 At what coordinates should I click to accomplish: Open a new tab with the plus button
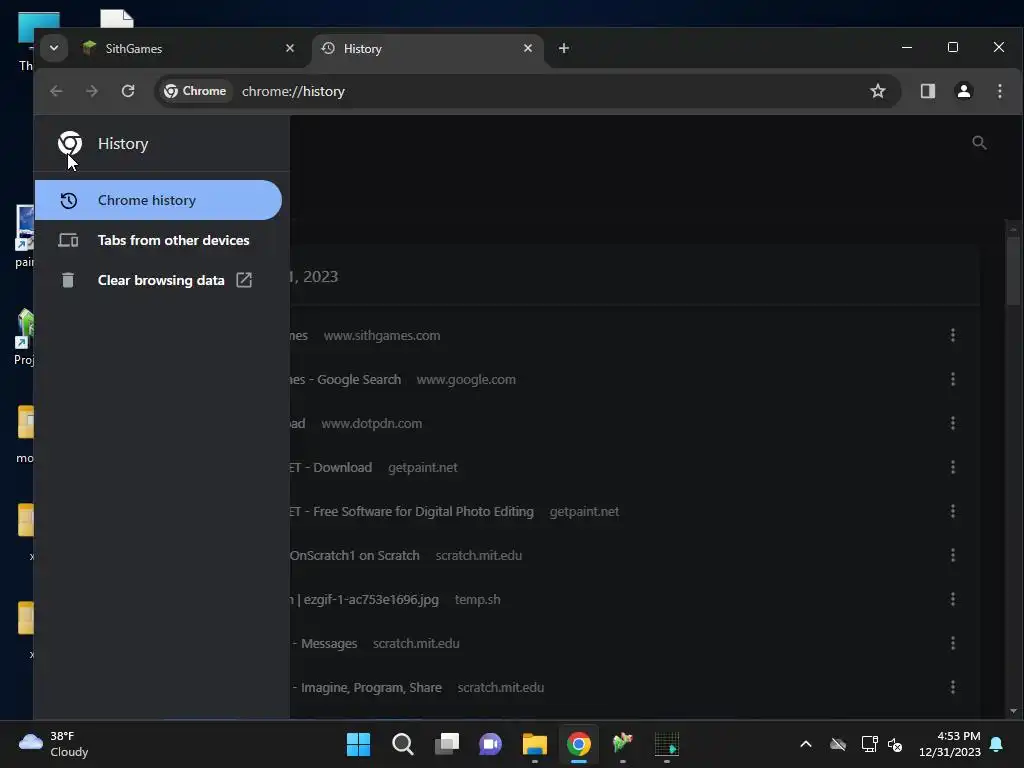[564, 48]
